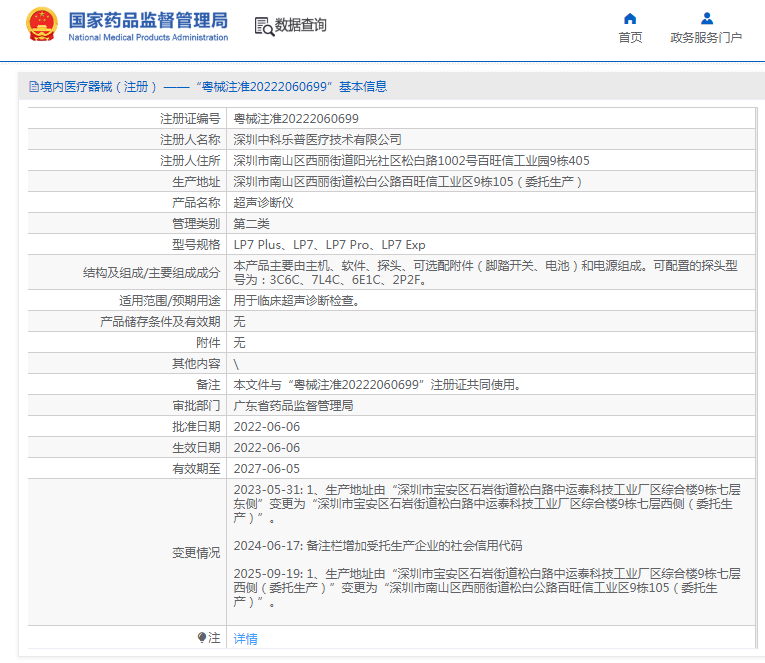Open the 数据查询 search icon
The image size is (765, 663).
click(264, 26)
